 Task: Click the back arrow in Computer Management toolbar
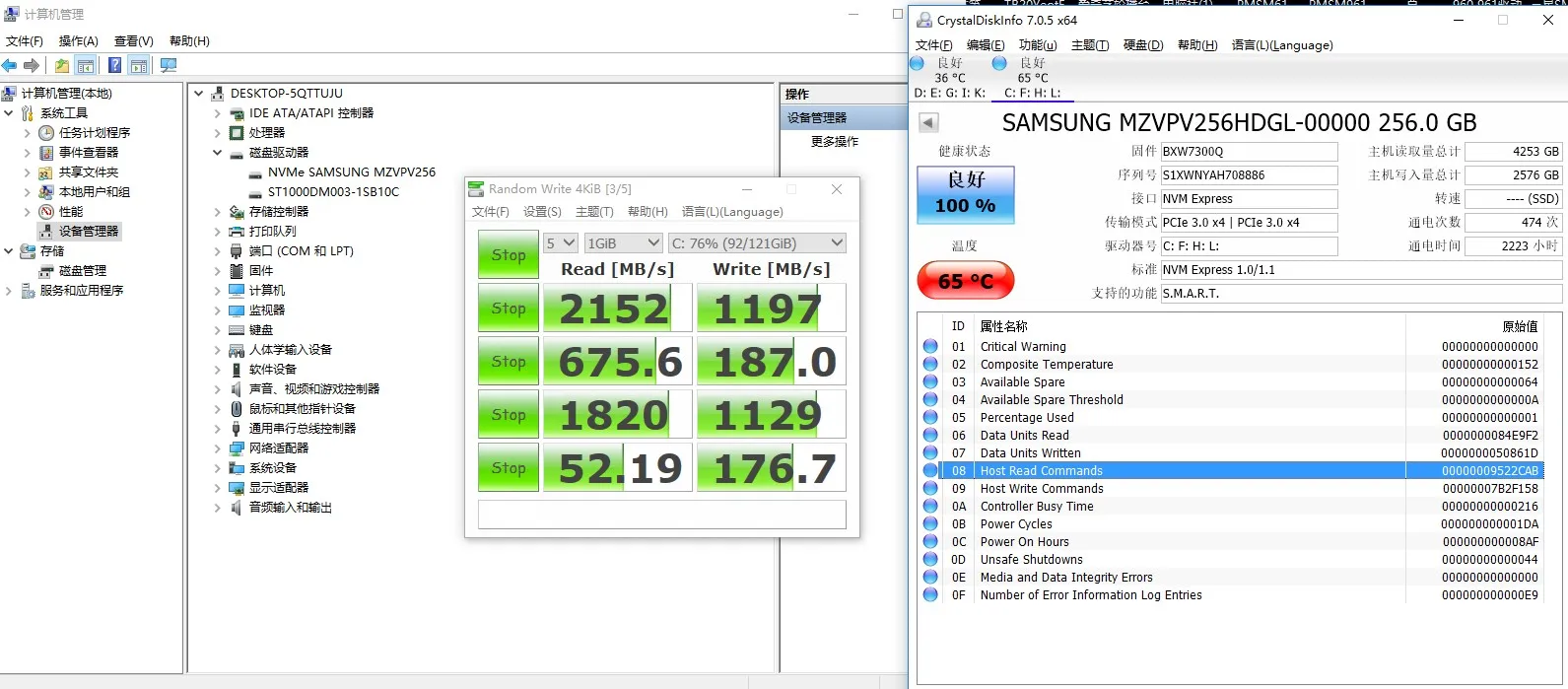click(x=10, y=65)
